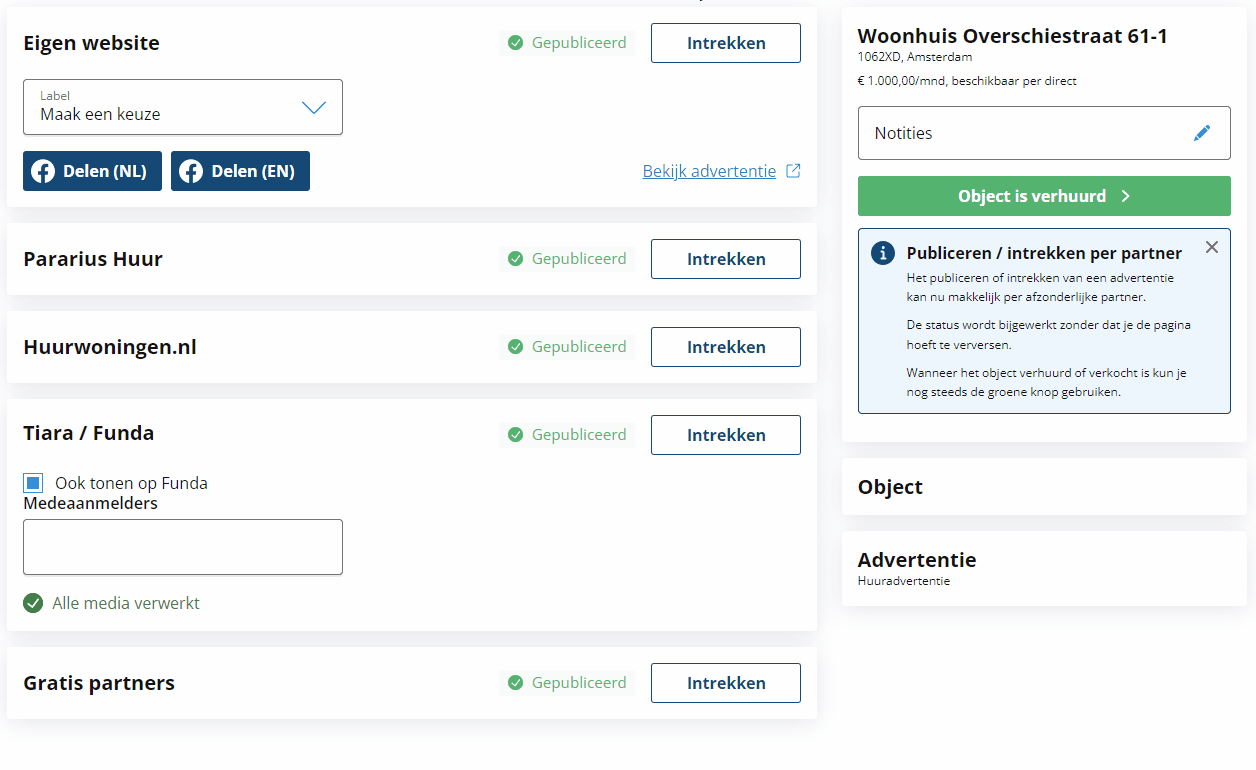Click the Facebook icon on Delen (EN)
The height and width of the screenshot is (770, 1256).
(x=191, y=171)
